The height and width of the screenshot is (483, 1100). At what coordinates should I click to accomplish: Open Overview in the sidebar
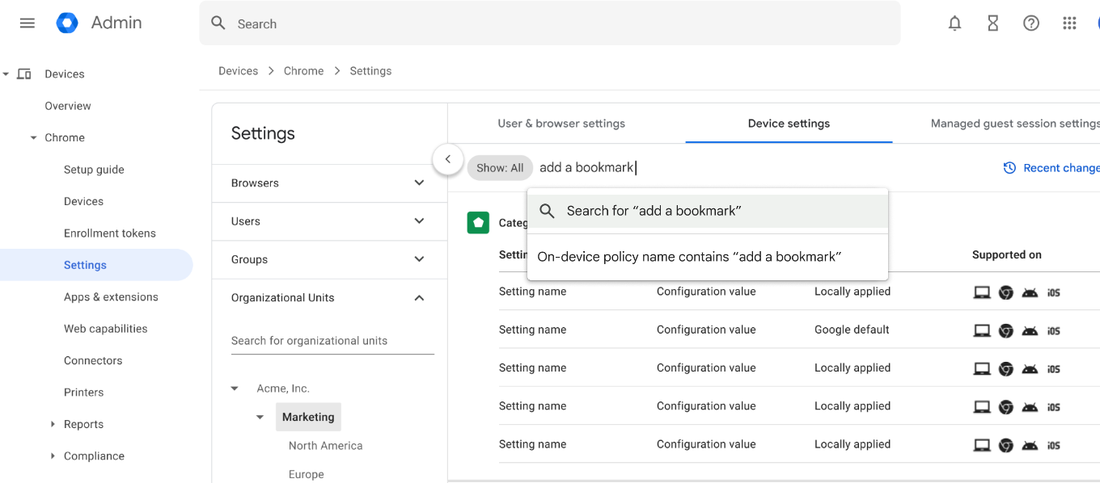point(68,106)
